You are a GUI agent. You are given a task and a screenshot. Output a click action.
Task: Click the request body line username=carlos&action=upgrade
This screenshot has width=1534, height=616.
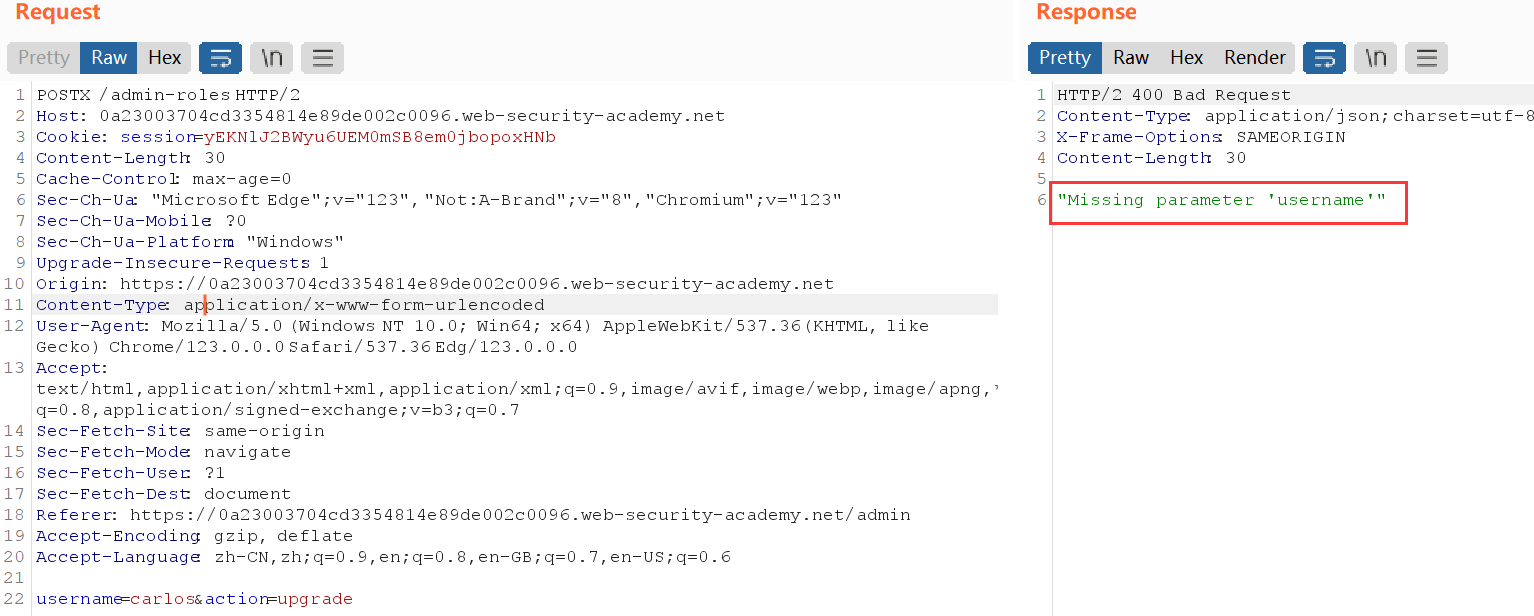pyautogui.click(x=194, y=599)
